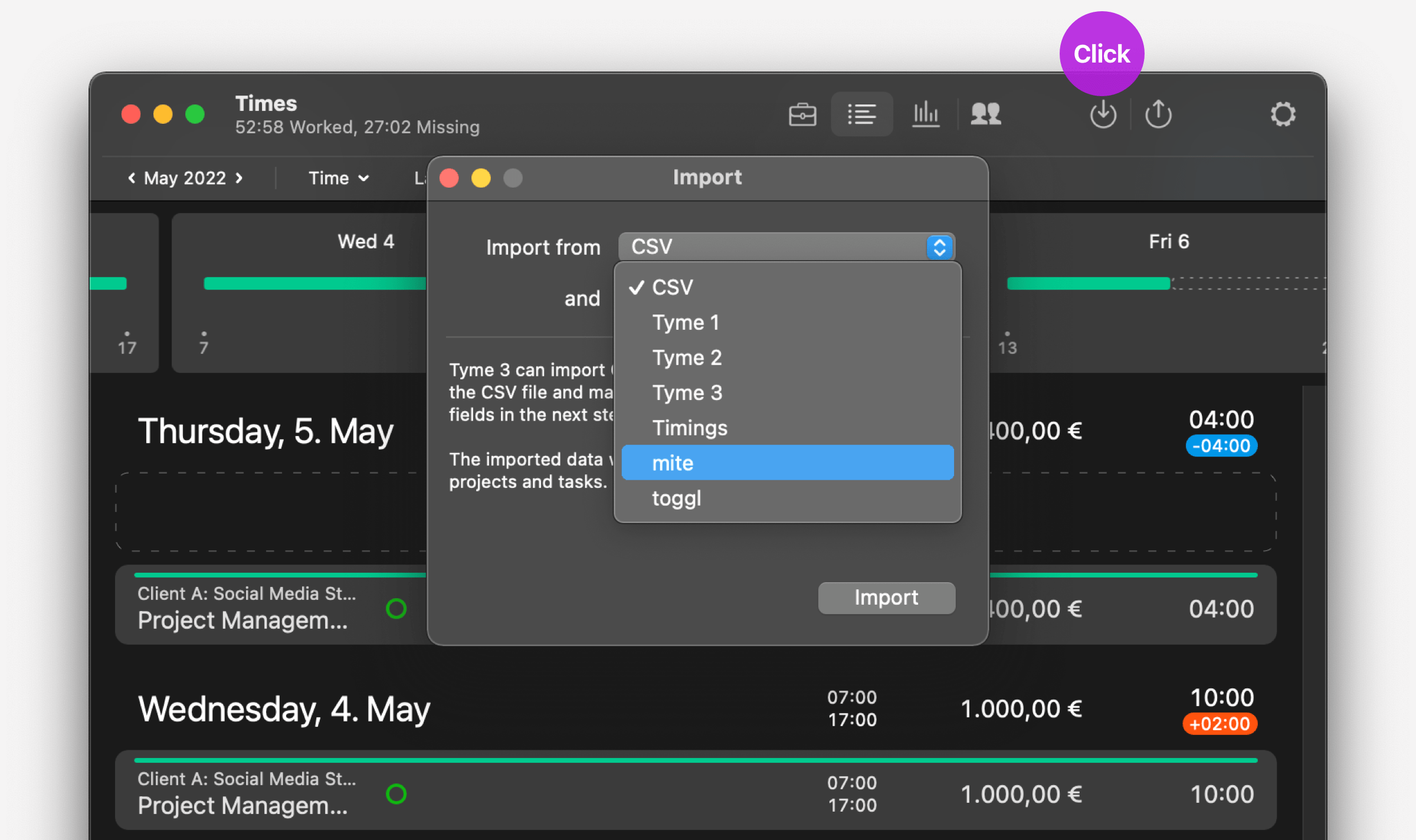Open the team members view

click(986, 114)
